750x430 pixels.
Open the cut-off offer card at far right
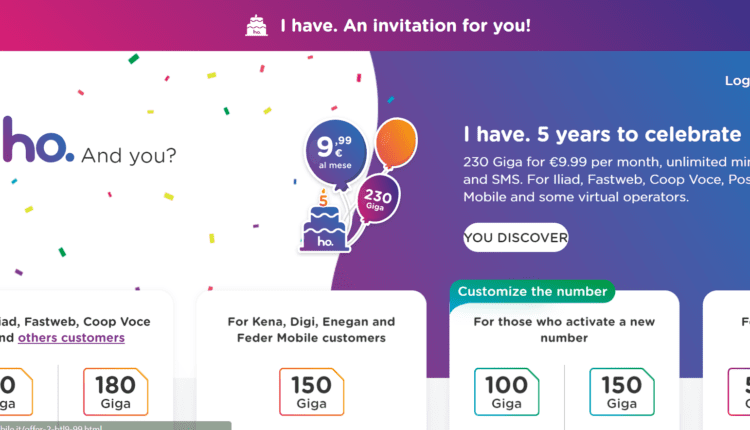point(728,350)
